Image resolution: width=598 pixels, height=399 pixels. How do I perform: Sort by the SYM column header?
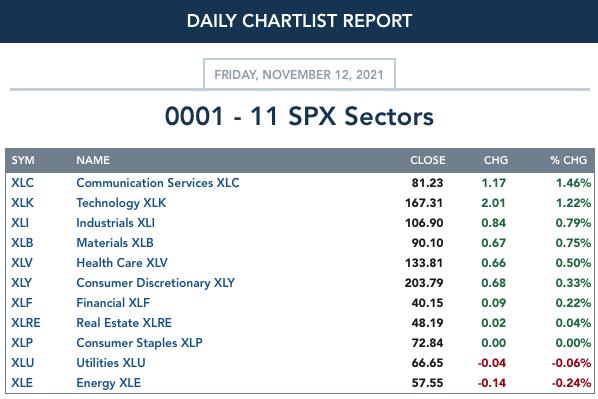(x=23, y=160)
